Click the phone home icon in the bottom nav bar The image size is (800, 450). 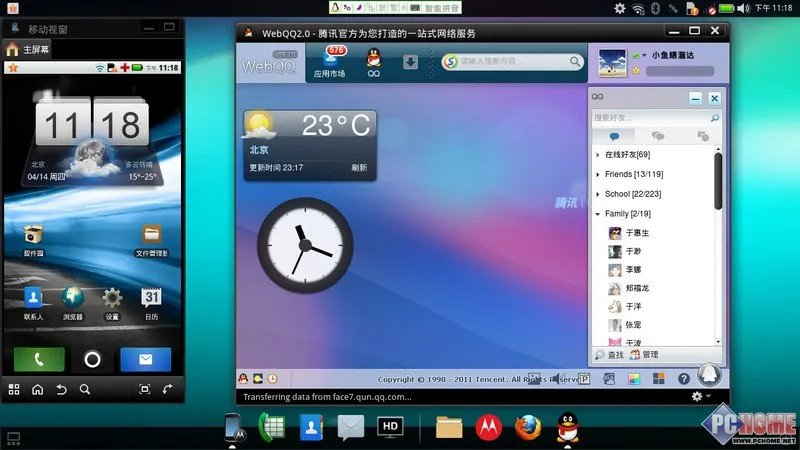click(x=38, y=390)
